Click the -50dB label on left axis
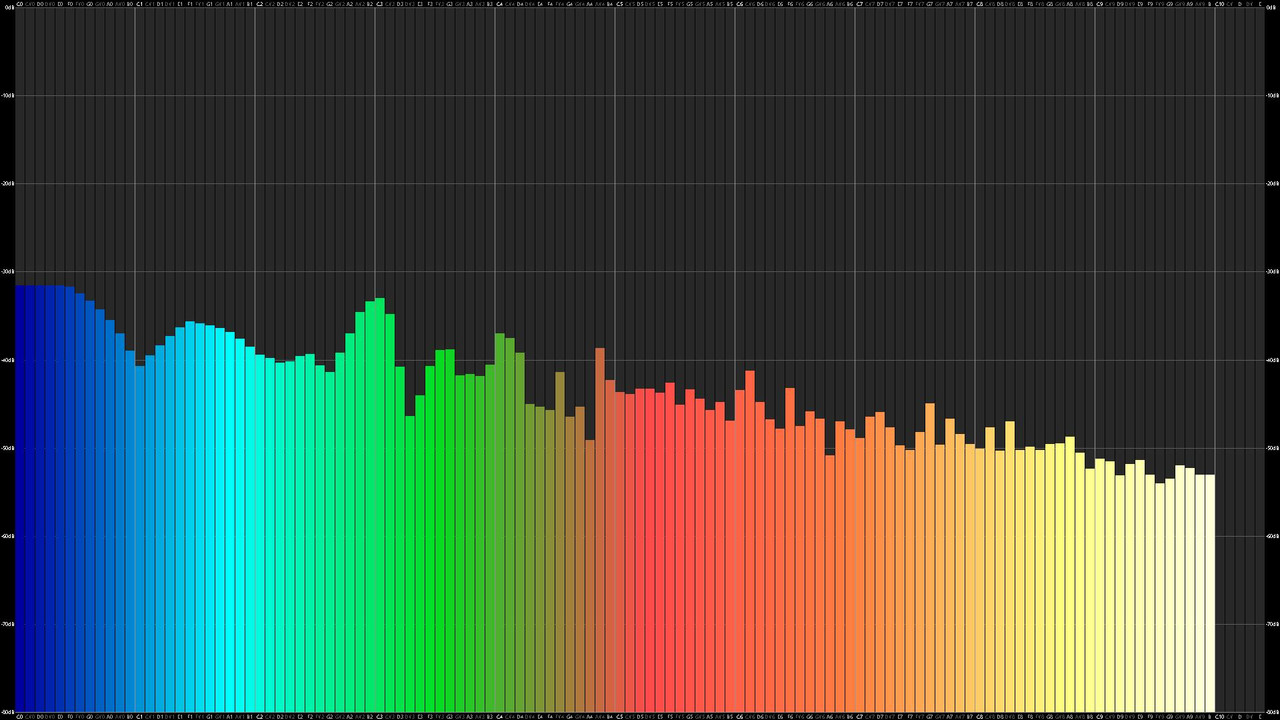Screen dimensions: 1280x720 coord(8,448)
